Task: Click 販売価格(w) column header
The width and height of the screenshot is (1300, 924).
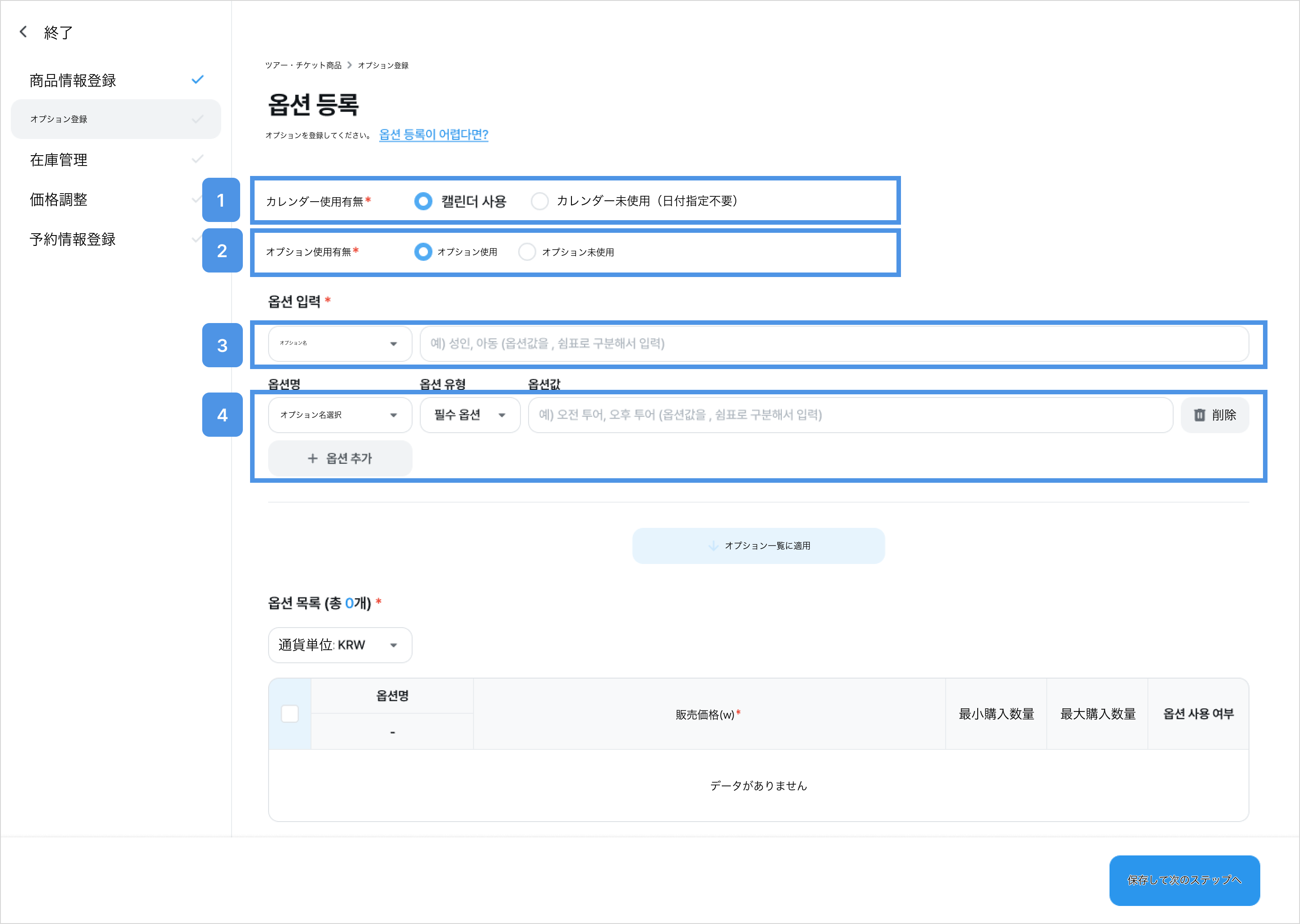Action: (x=708, y=714)
